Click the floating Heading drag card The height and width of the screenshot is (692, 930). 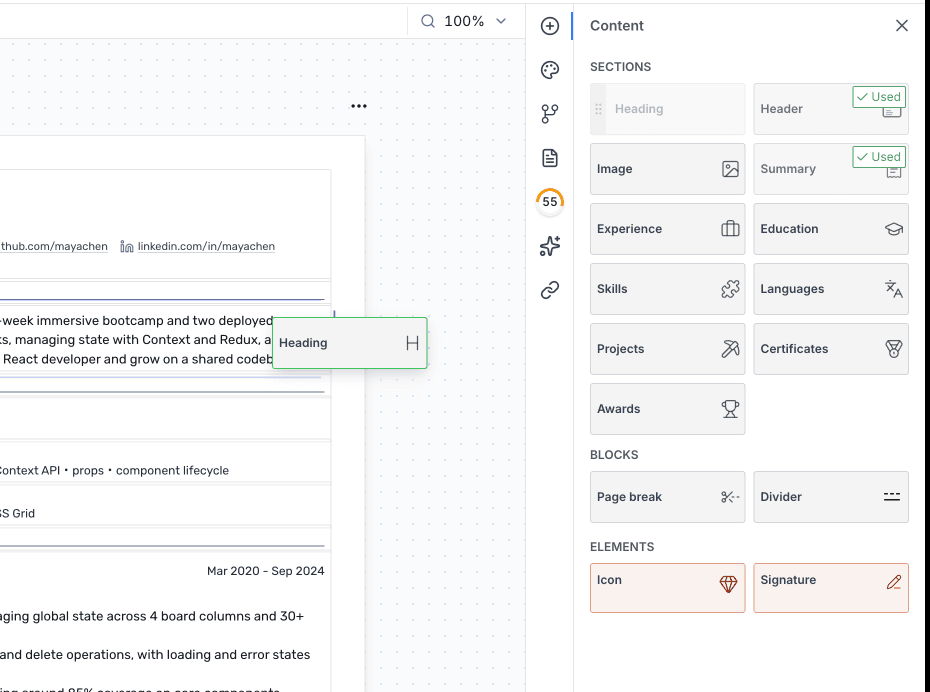coord(350,343)
